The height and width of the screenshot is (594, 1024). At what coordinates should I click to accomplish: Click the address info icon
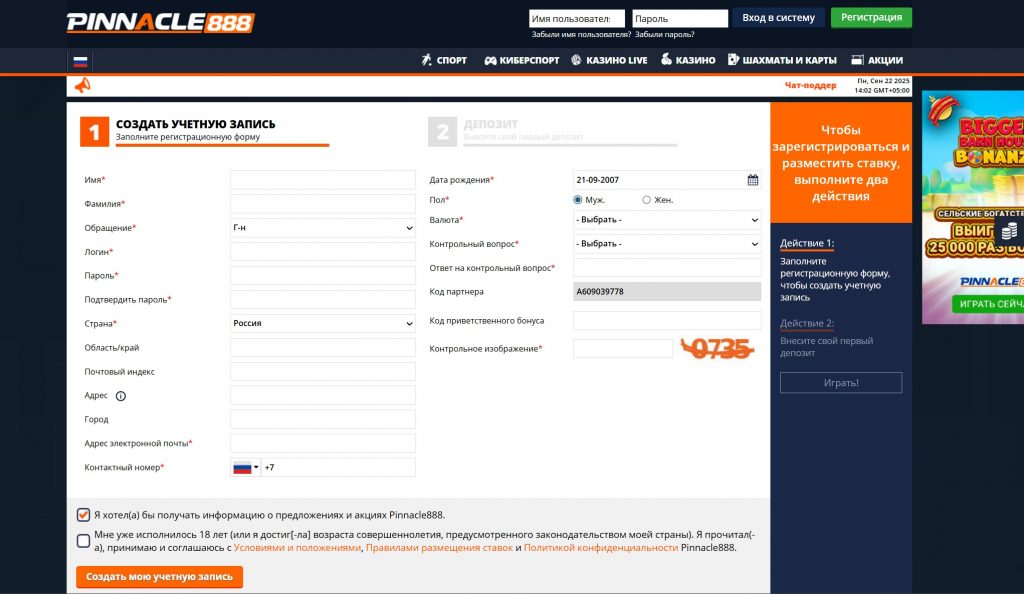coord(121,396)
